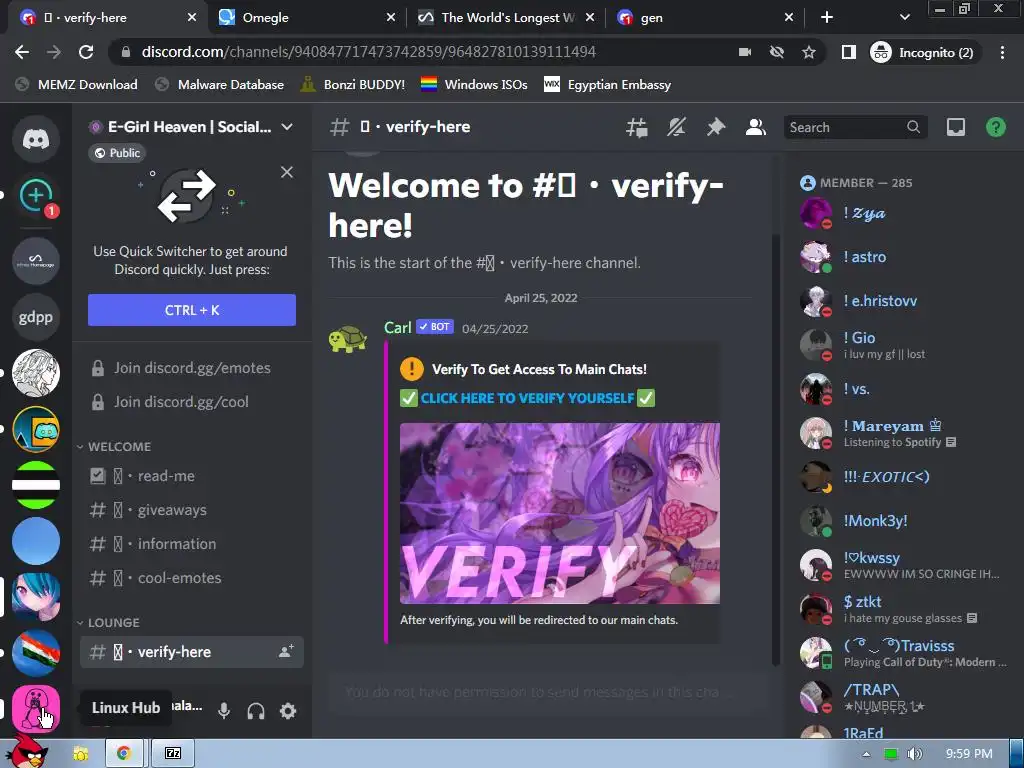Open the Malware Database bookmark
Viewport: 1024px width, 768px height.
(220, 85)
